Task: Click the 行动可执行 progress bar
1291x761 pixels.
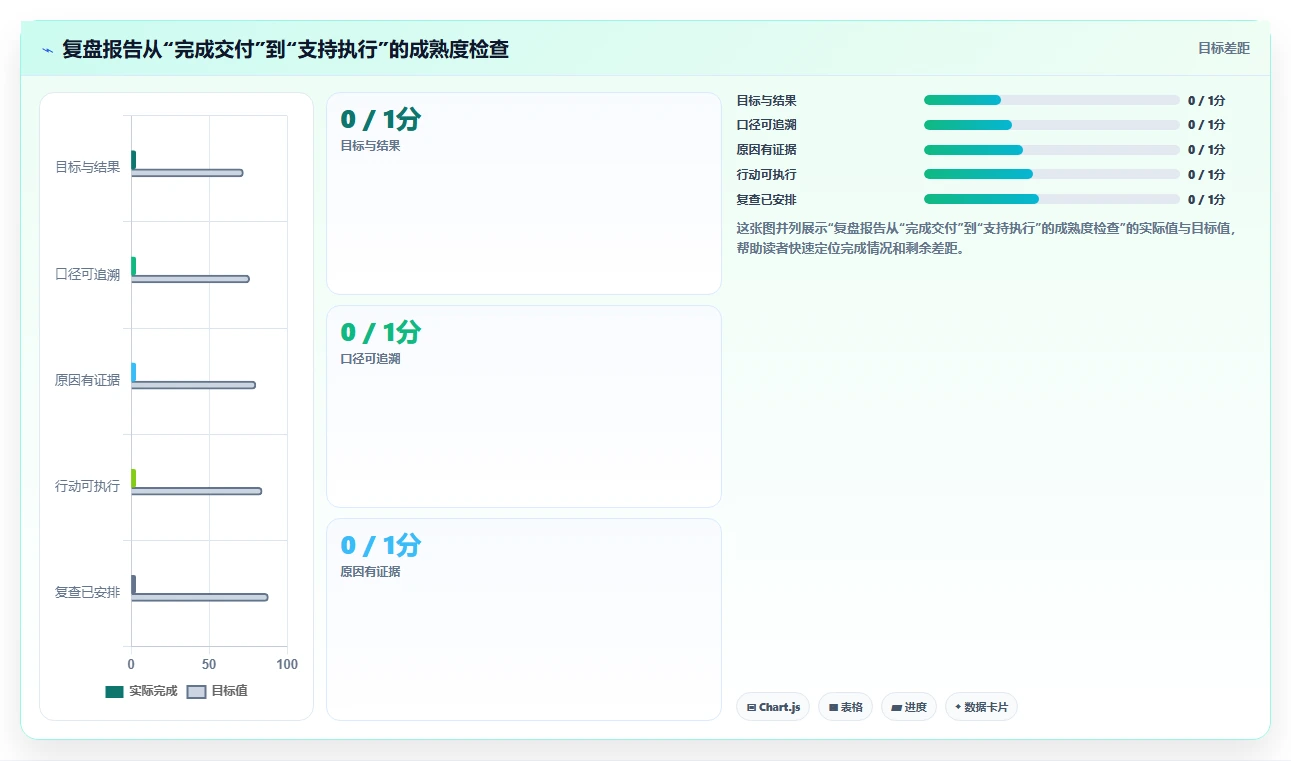Action: coord(1051,174)
